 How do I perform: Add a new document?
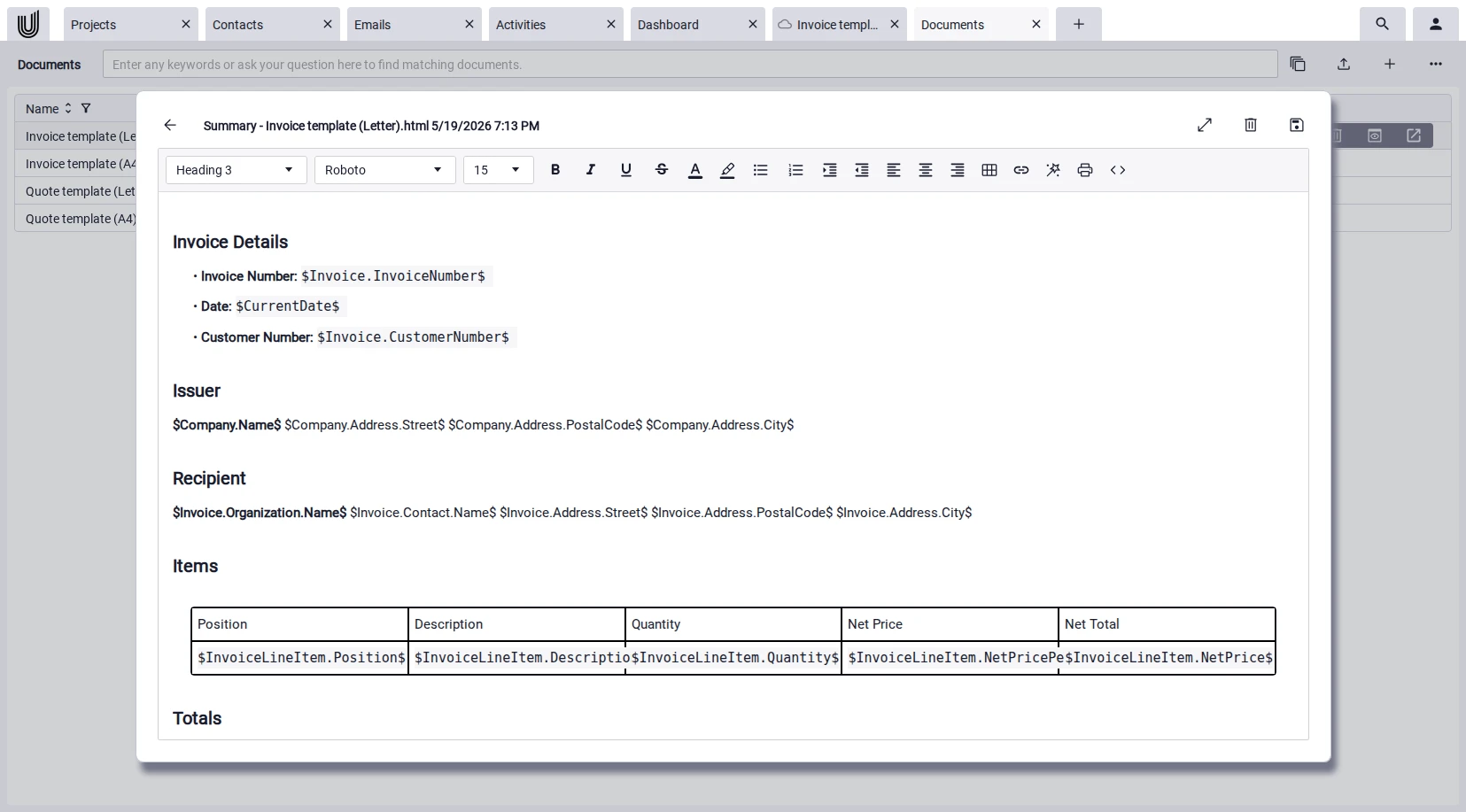1390,64
